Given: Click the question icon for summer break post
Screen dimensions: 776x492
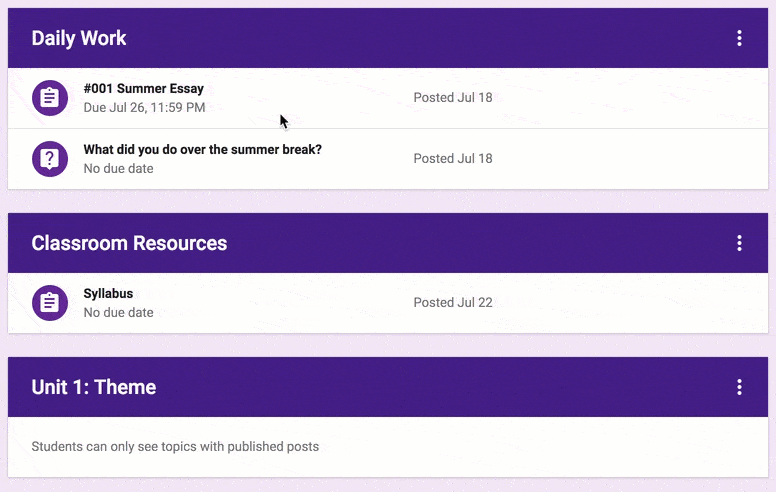Looking at the screenshot, I should click(50, 159).
